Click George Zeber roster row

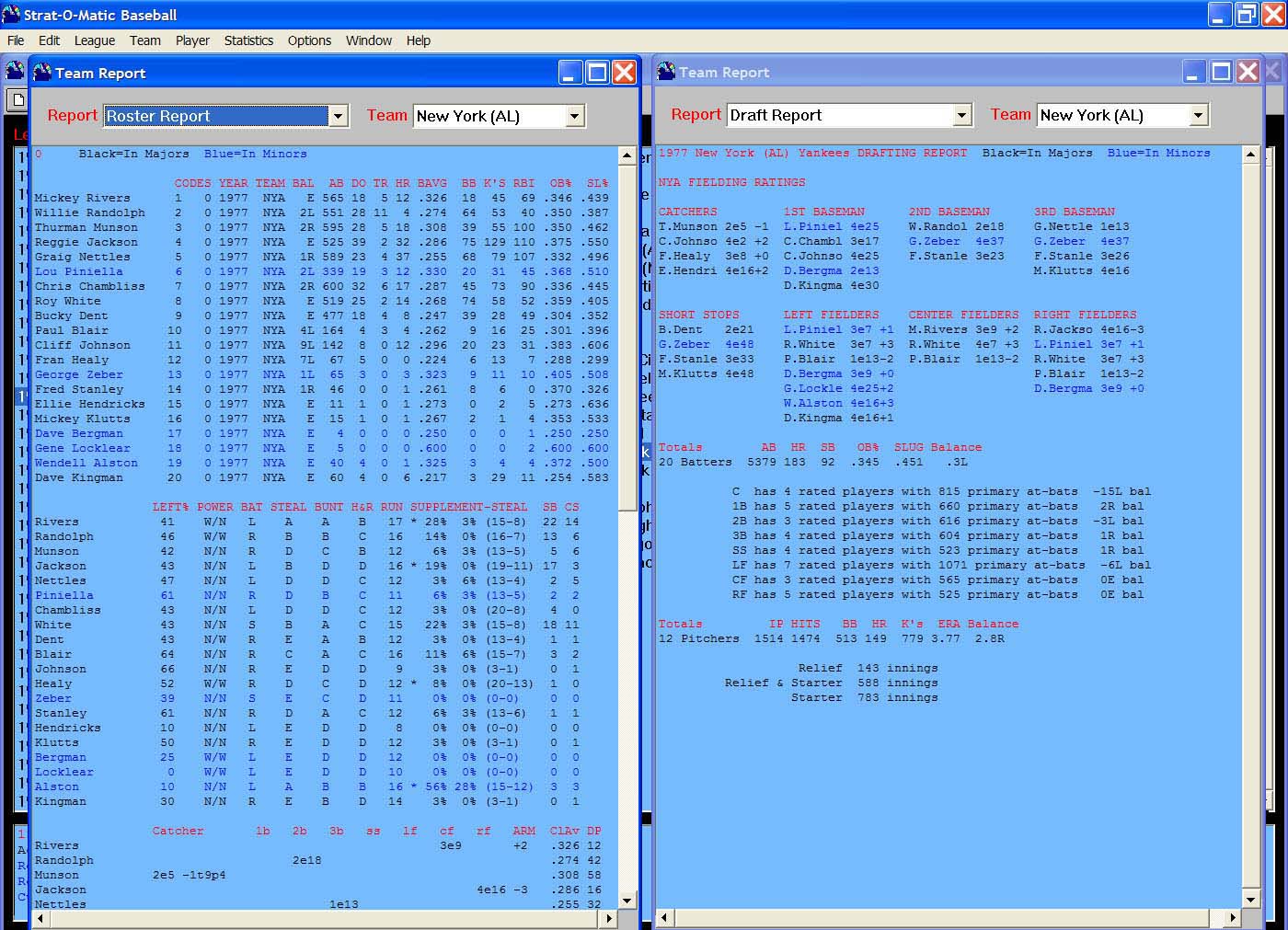click(x=321, y=374)
